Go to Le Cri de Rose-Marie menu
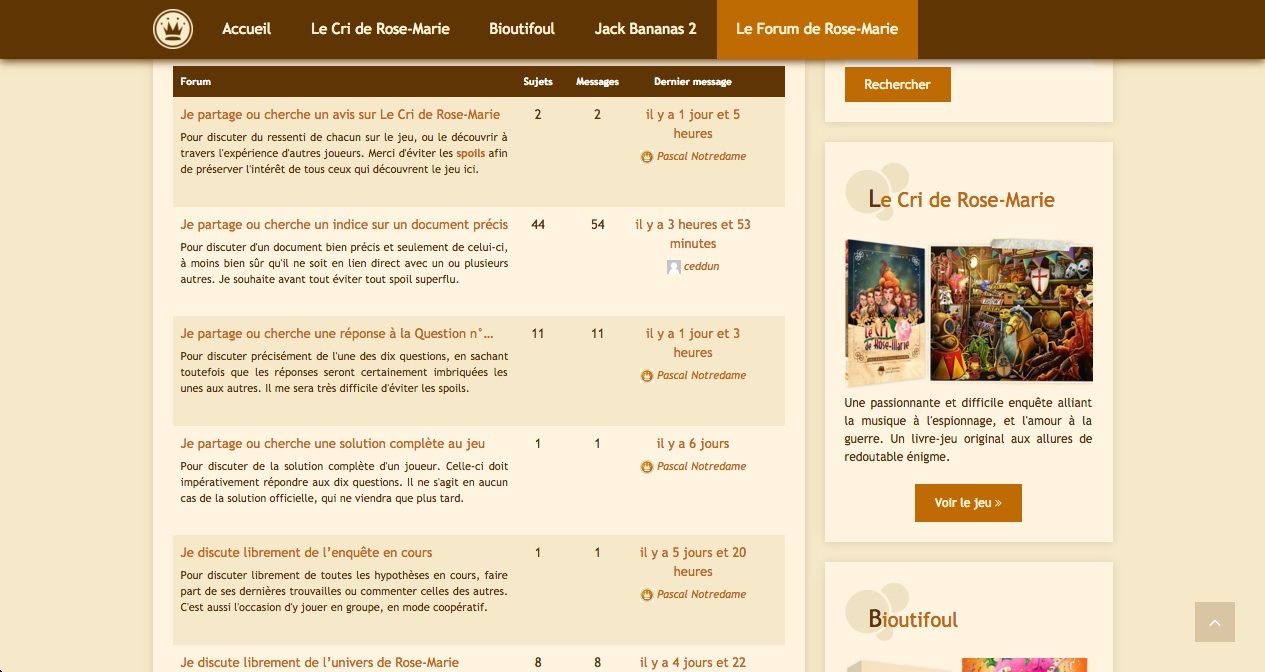The height and width of the screenshot is (672, 1265). click(380, 29)
